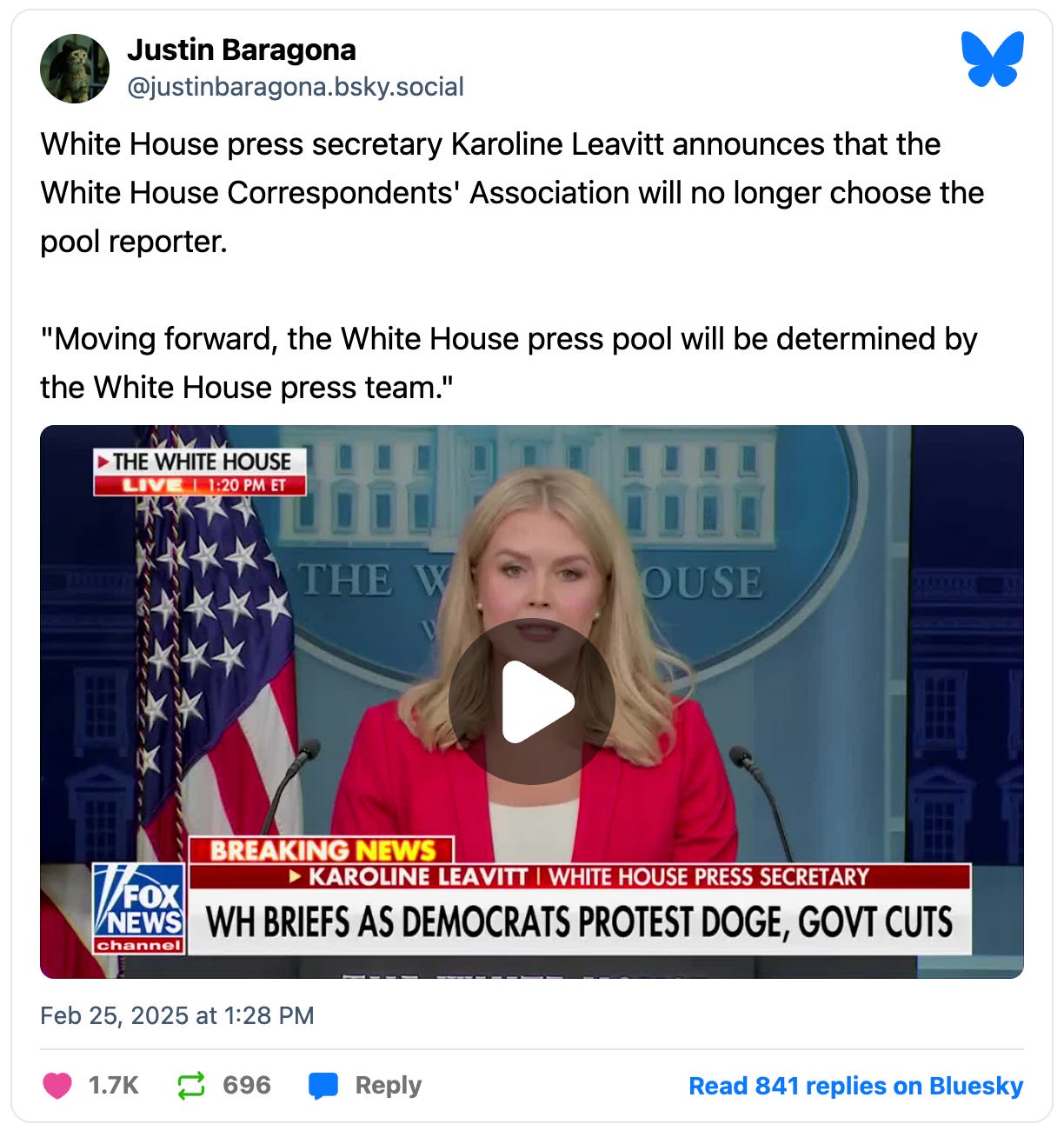
Task: Click the Fox News channel logo in the video
Action: click(x=139, y=908)
